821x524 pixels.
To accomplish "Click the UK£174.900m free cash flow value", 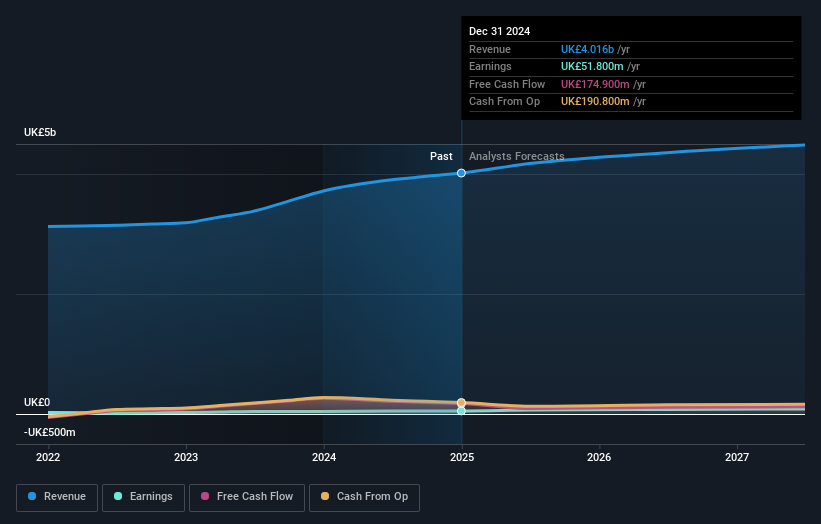I will click(595, 84).
